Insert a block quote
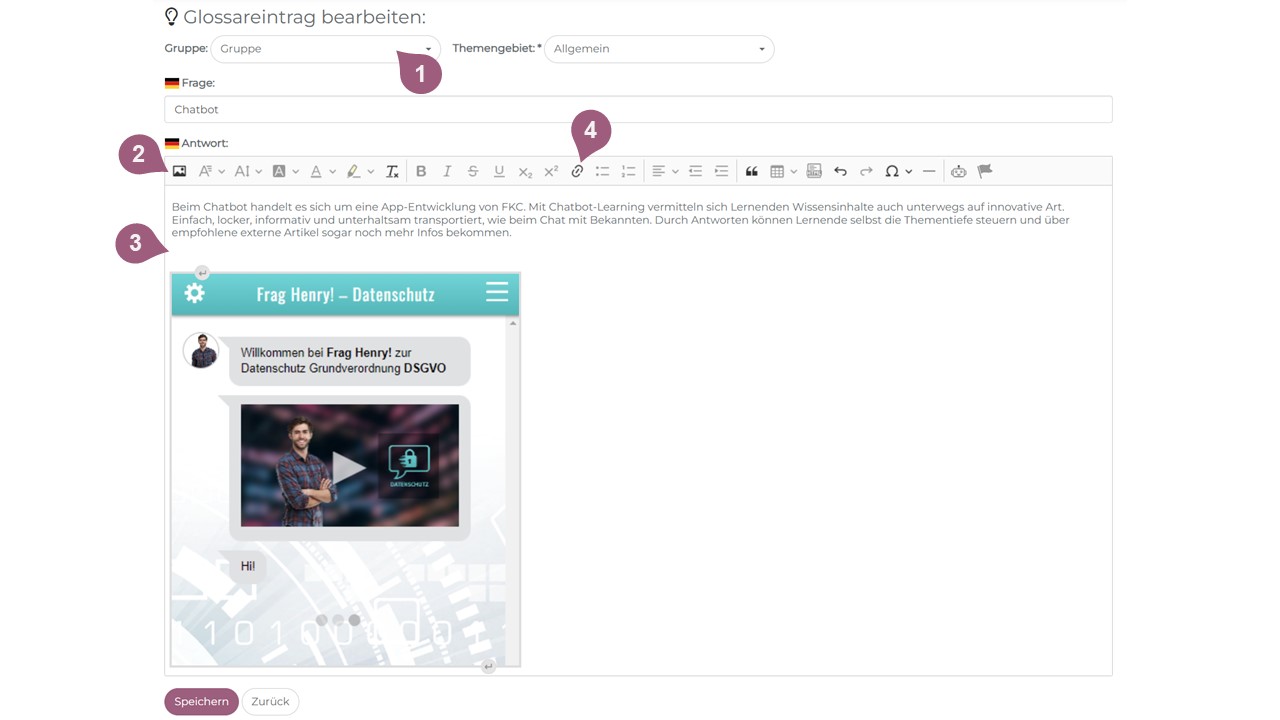1280x720 pixels. [751, 171]
